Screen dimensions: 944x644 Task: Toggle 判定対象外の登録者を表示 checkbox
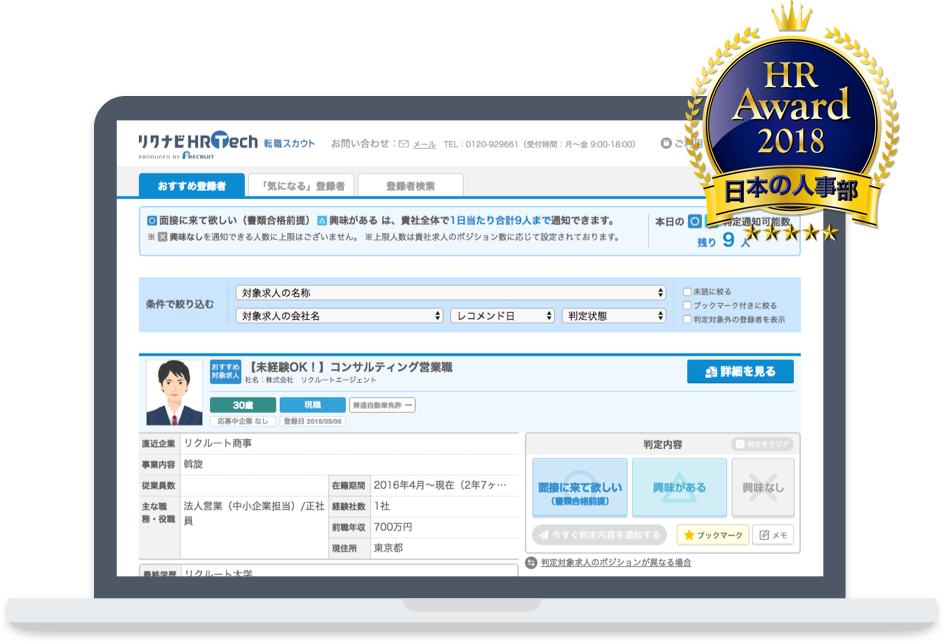687,319
